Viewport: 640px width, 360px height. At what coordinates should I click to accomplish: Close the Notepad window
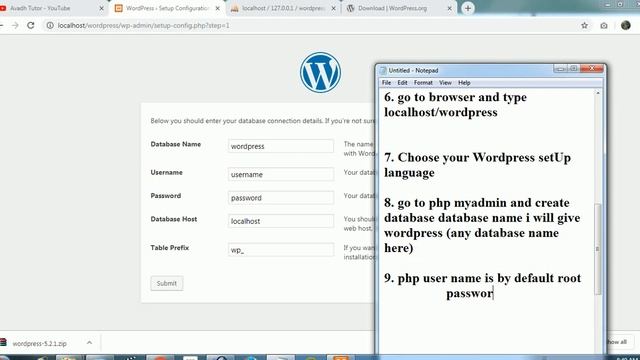pyautogui.click(x=592, y=69)
